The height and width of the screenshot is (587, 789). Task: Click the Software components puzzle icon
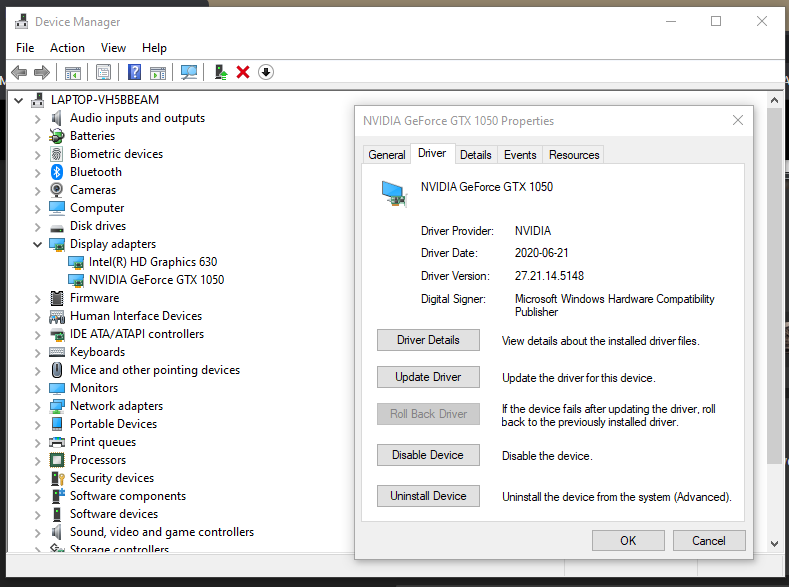point(58,496)
